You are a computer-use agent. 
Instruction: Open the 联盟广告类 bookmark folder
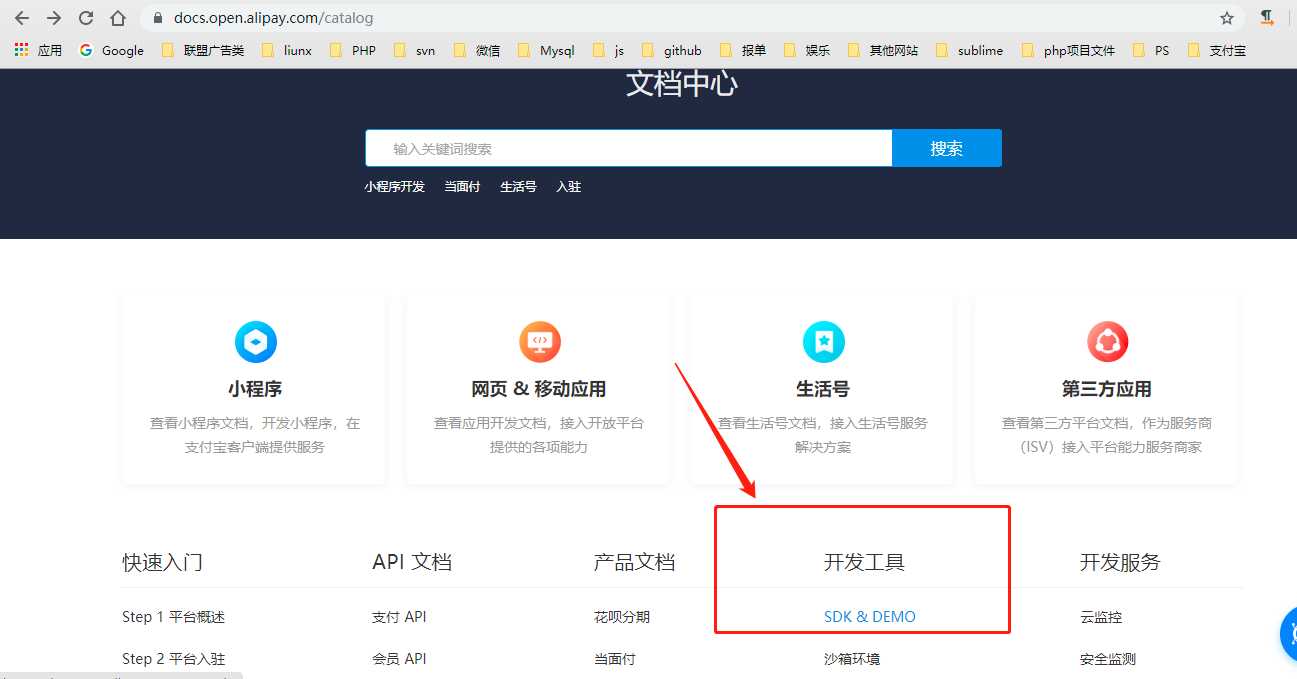coord(203,50)
